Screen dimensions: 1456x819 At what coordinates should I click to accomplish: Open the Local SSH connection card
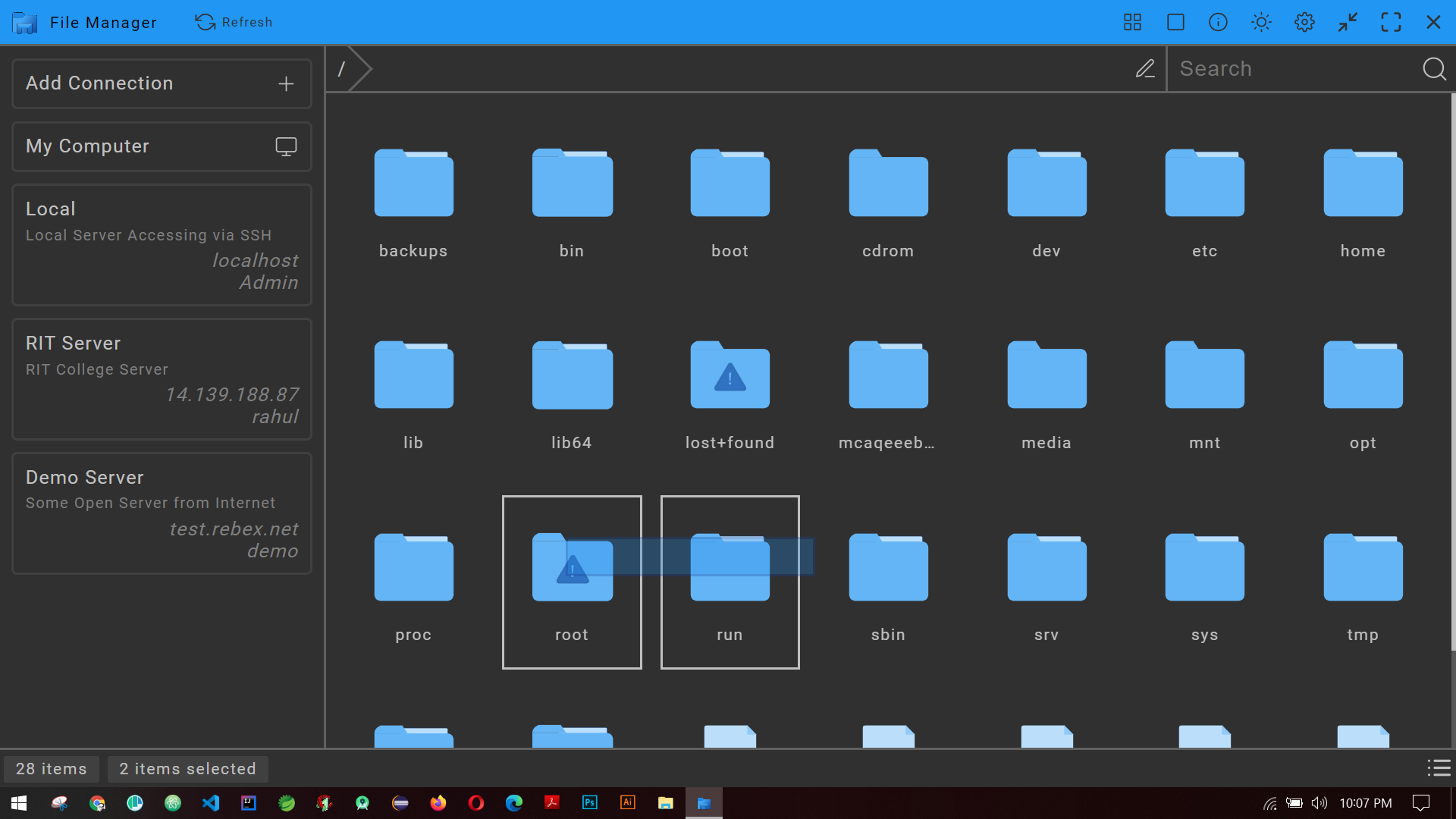[162, 244]
